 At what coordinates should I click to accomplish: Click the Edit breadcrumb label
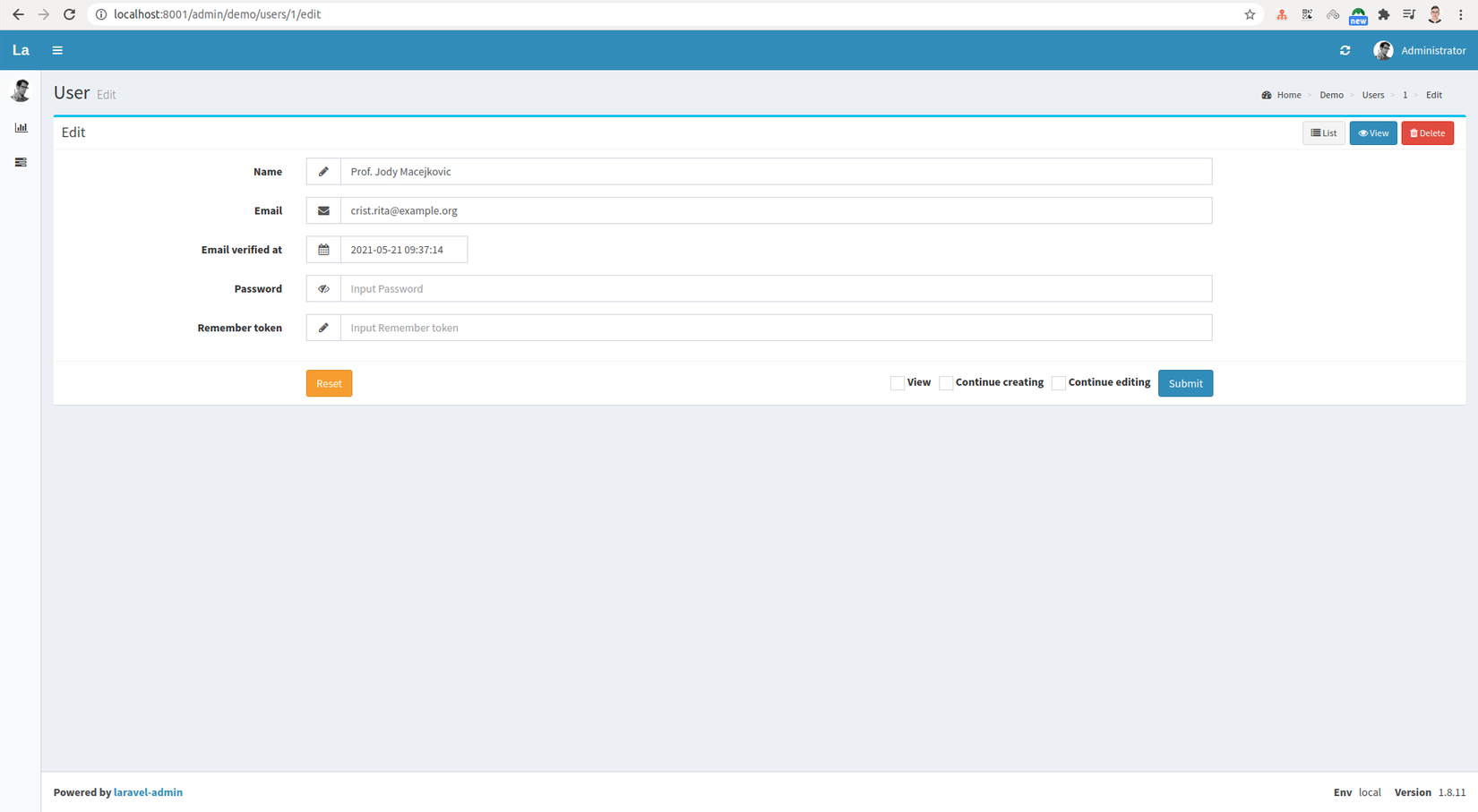click(1434, 95)
